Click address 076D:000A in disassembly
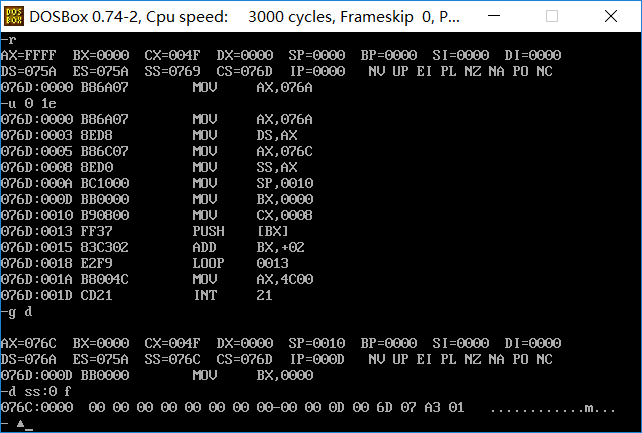The image size is (642, 433). click(36, 183)
